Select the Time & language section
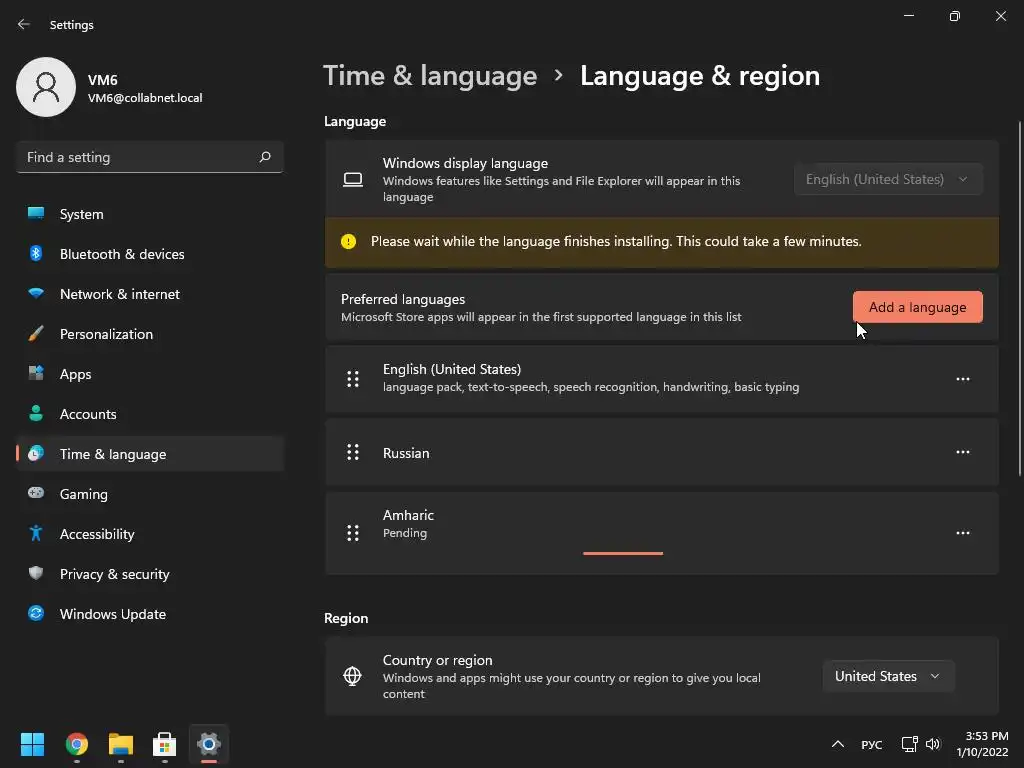1024x768 pixels. pos(150,454)
